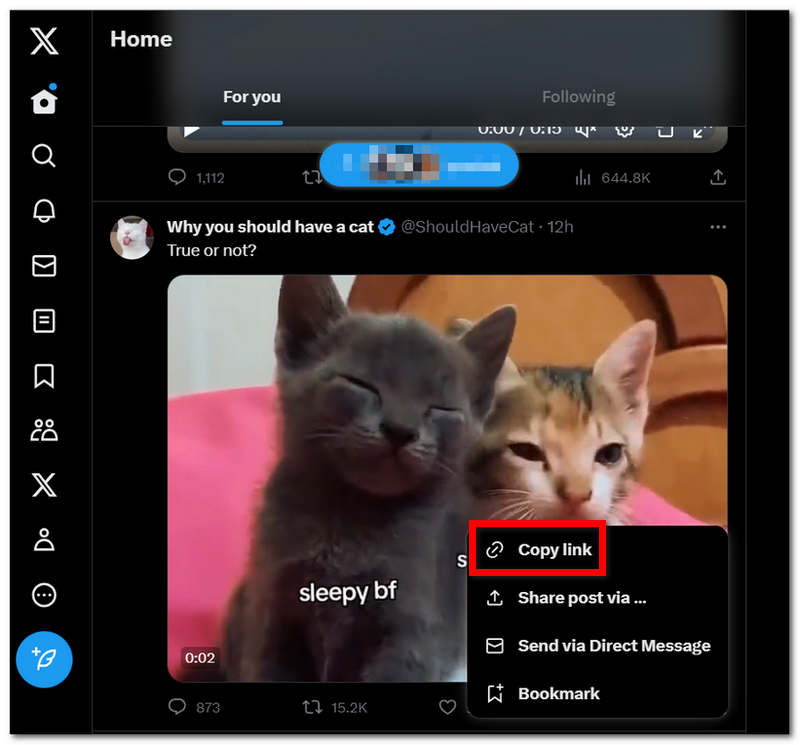Open the Notifications bell icon
The width and height of the screenshot is (800, 745).
coord(44,211)
